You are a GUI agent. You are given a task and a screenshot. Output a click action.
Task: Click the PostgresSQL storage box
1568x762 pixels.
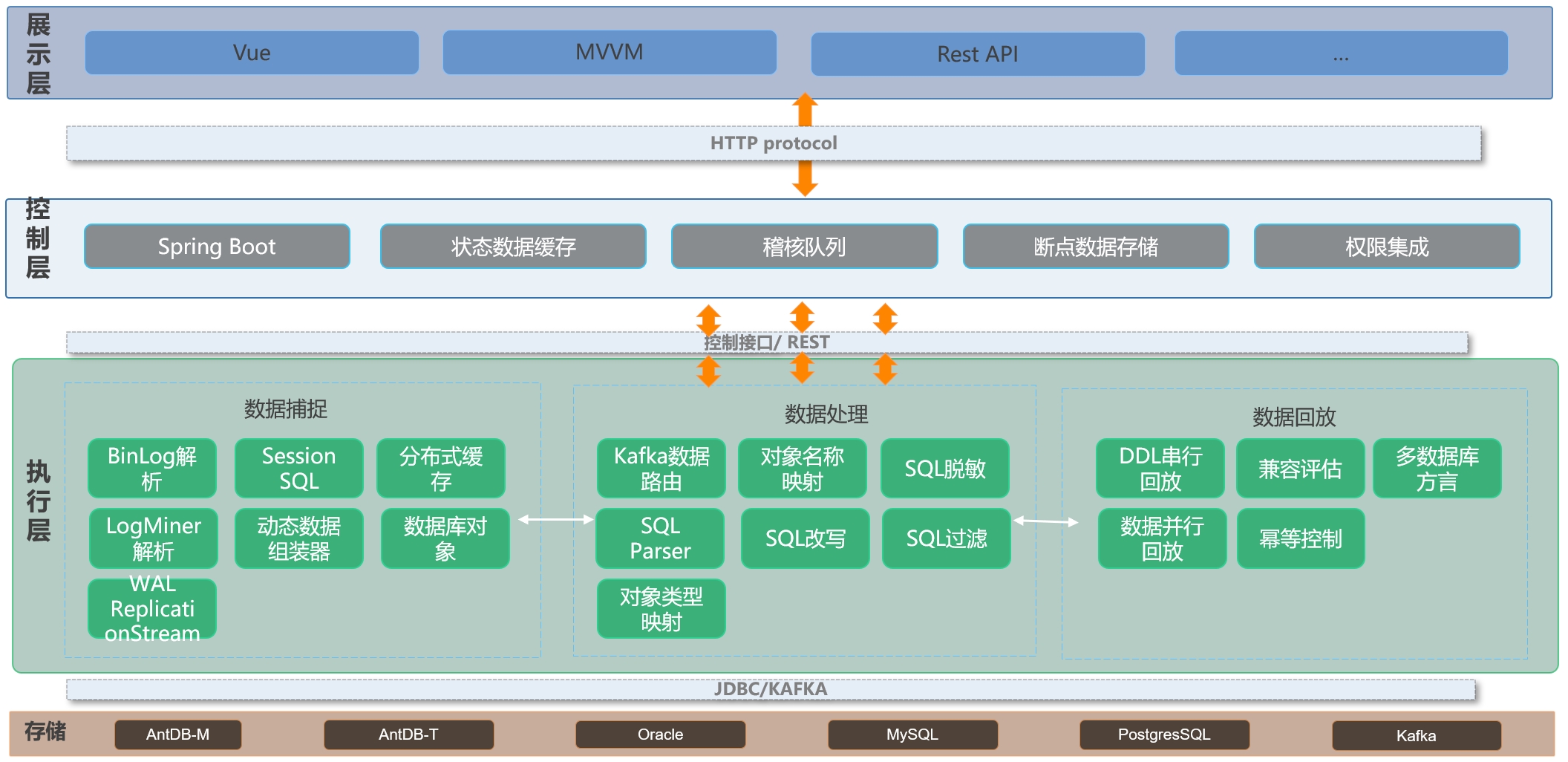pyautogui.click(x=1165, y=735)
